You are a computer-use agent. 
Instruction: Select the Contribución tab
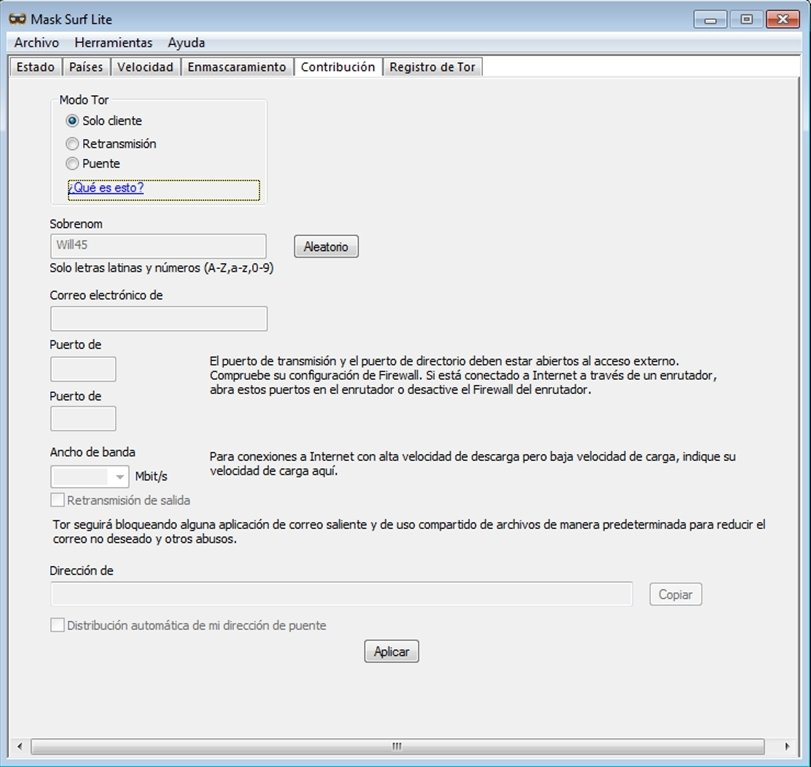[338, 67]
